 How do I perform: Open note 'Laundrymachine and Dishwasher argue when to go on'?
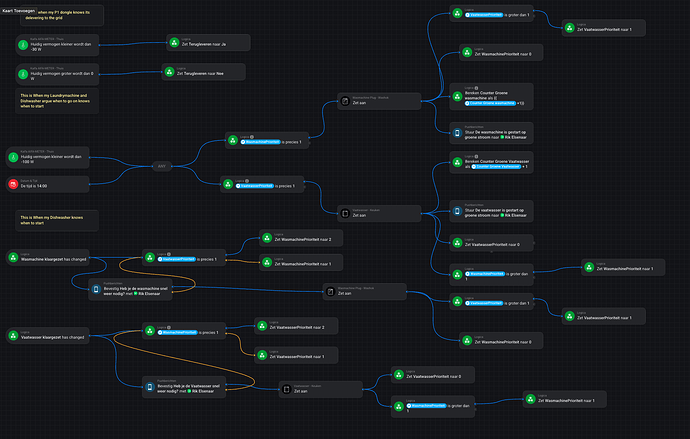pyautogui.click(x=57, y=101)
